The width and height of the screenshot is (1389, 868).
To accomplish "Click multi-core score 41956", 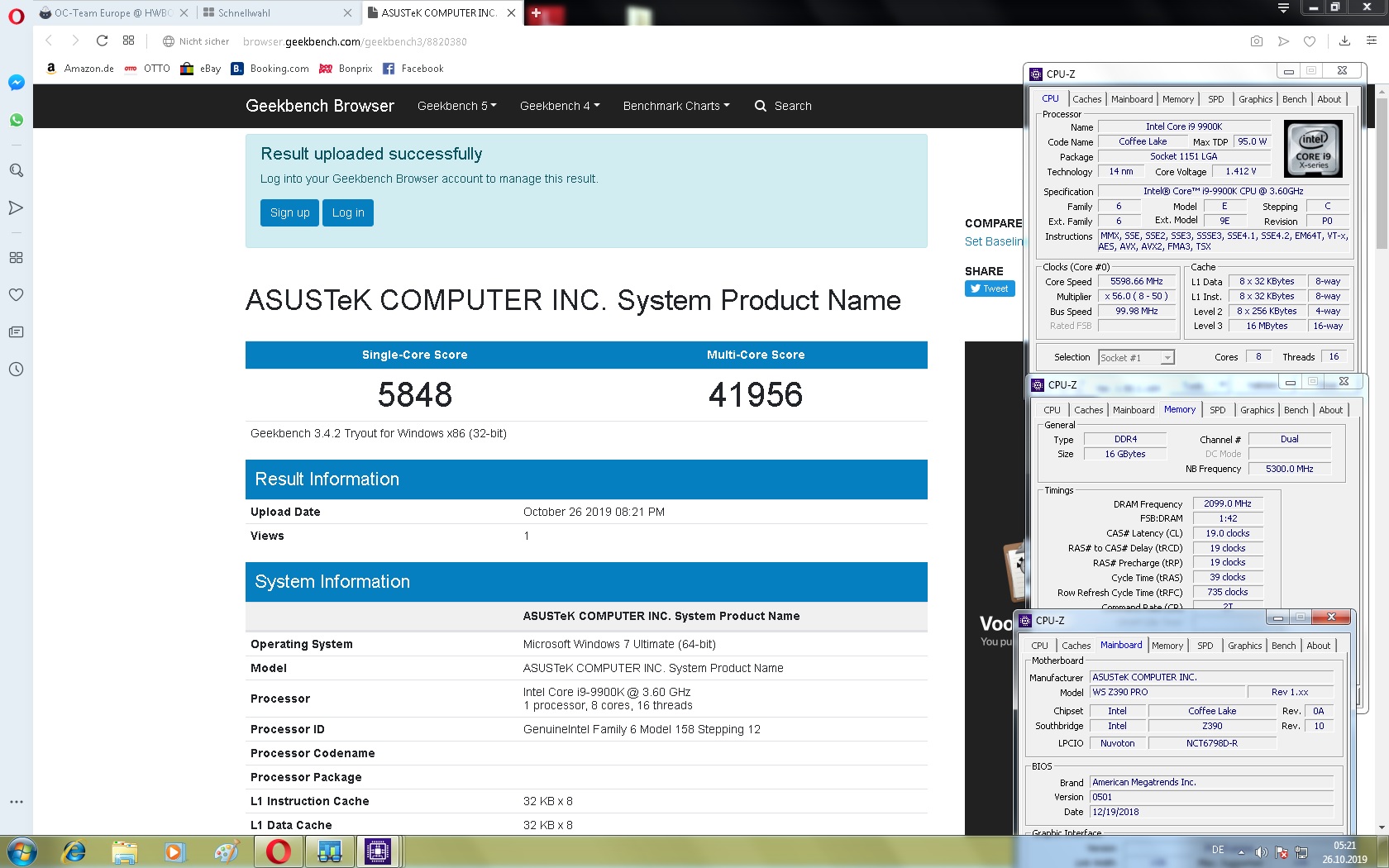I will pyautogui.click(x=756, y=394).
